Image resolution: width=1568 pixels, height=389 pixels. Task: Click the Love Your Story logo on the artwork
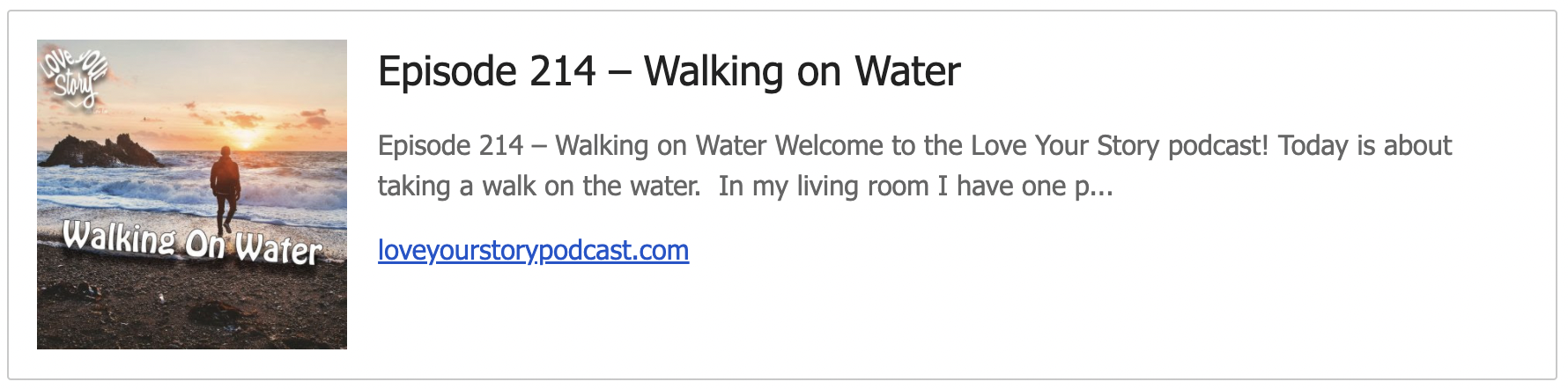[74, 77]
